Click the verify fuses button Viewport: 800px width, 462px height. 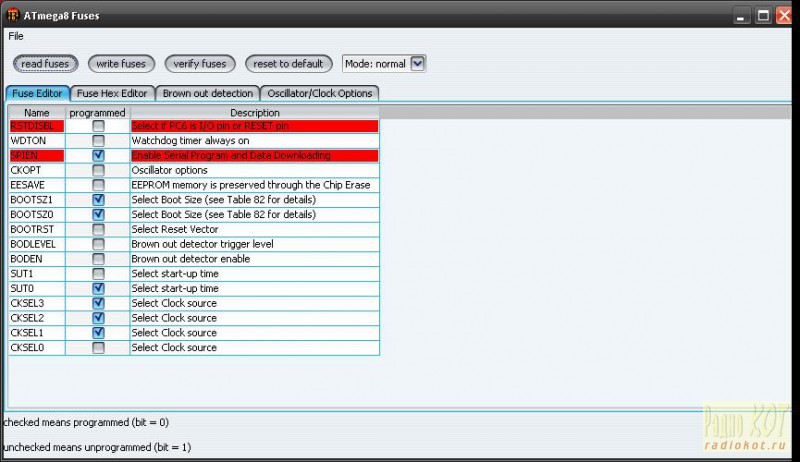(199, 64)
